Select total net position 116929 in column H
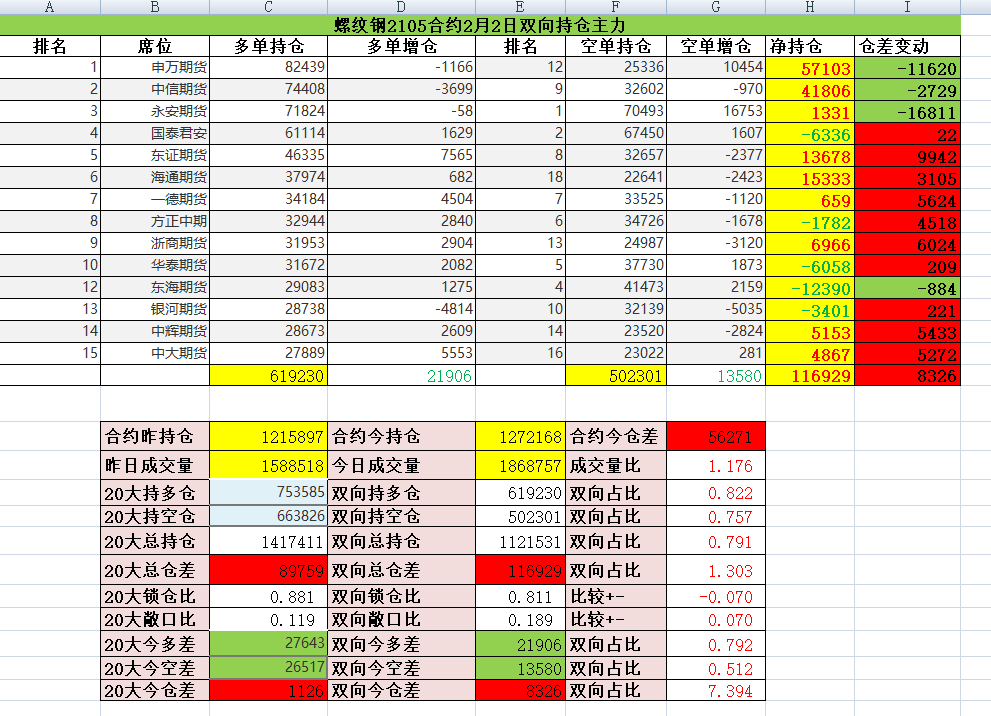991x716 pixels. [810, 376]
